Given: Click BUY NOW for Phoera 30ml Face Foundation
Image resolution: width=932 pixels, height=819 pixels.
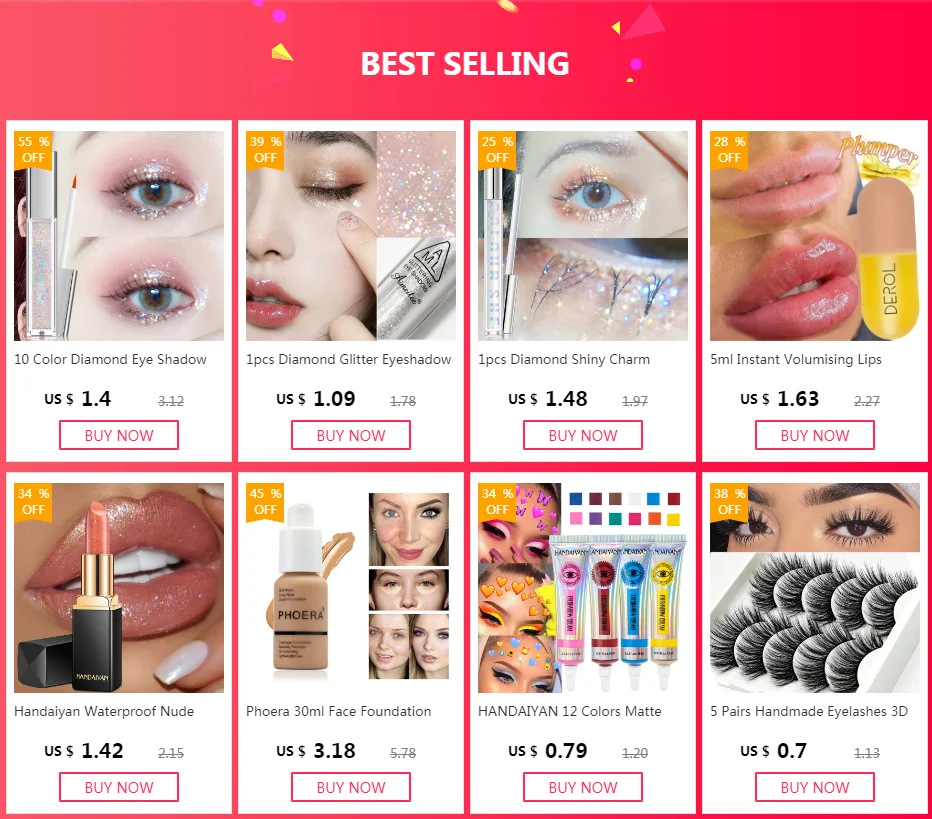Looking at the screenshot, I should coord(351,787).
